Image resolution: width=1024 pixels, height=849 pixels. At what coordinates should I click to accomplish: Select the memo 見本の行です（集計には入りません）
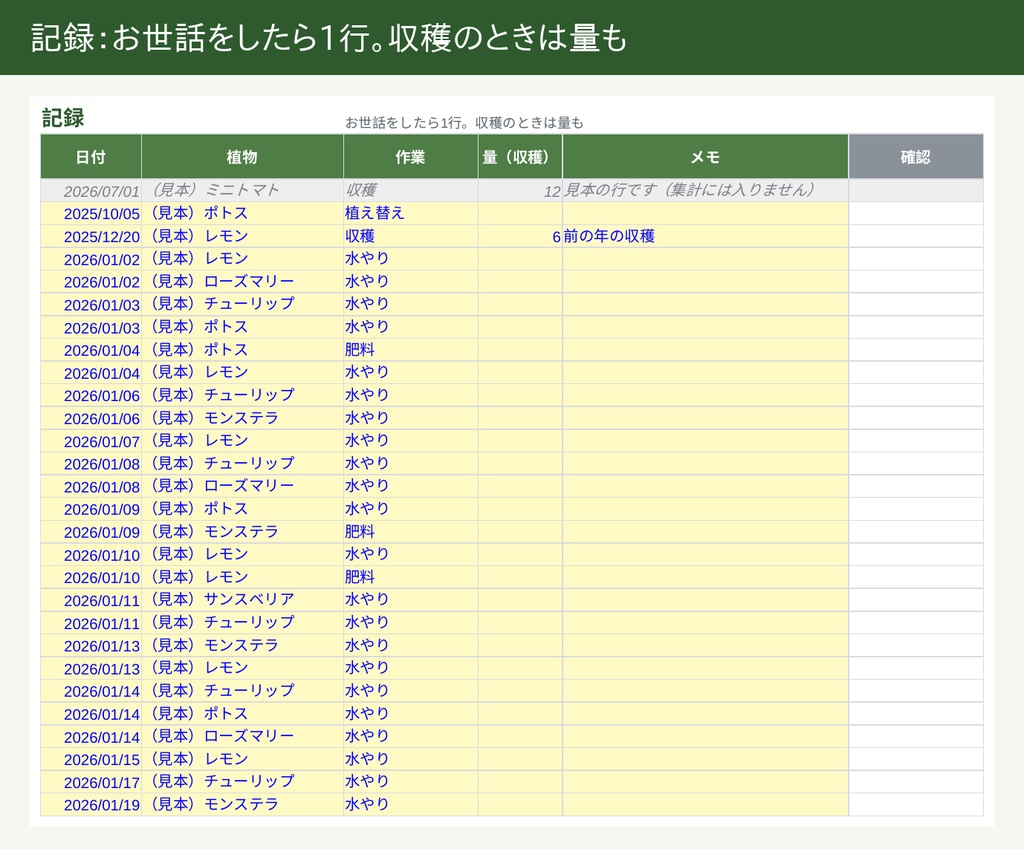(x=705, y=191)
